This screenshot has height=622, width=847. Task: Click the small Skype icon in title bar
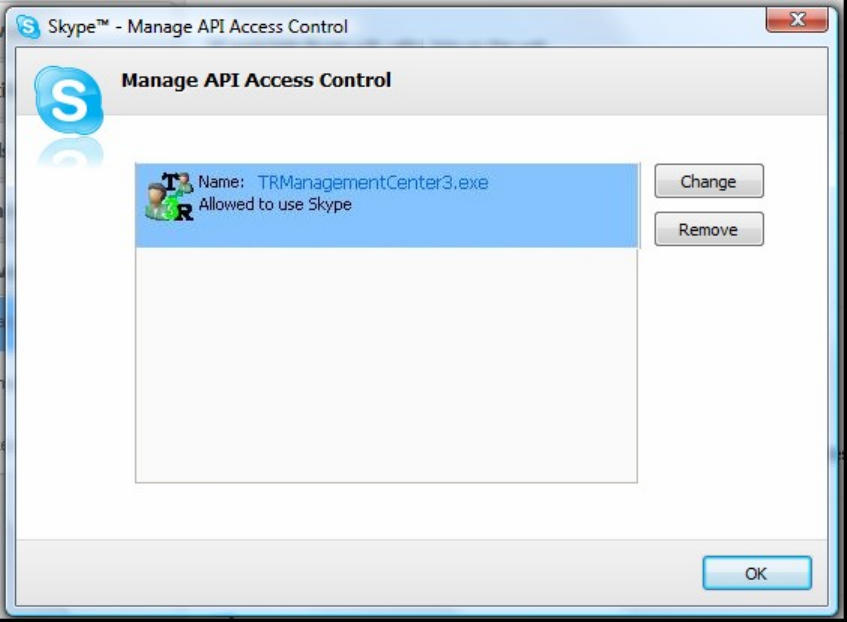click(28, 26)
